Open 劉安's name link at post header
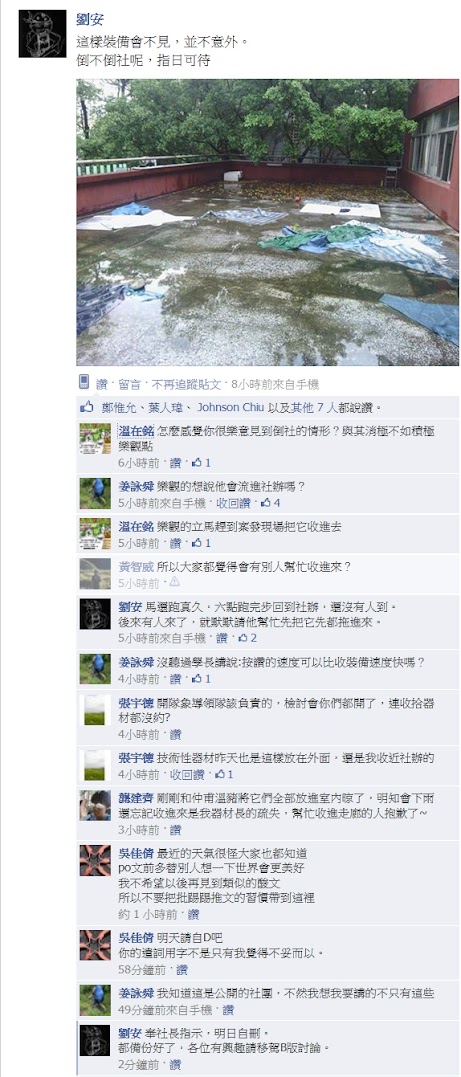461x1077 pixels. pos(91,20)
